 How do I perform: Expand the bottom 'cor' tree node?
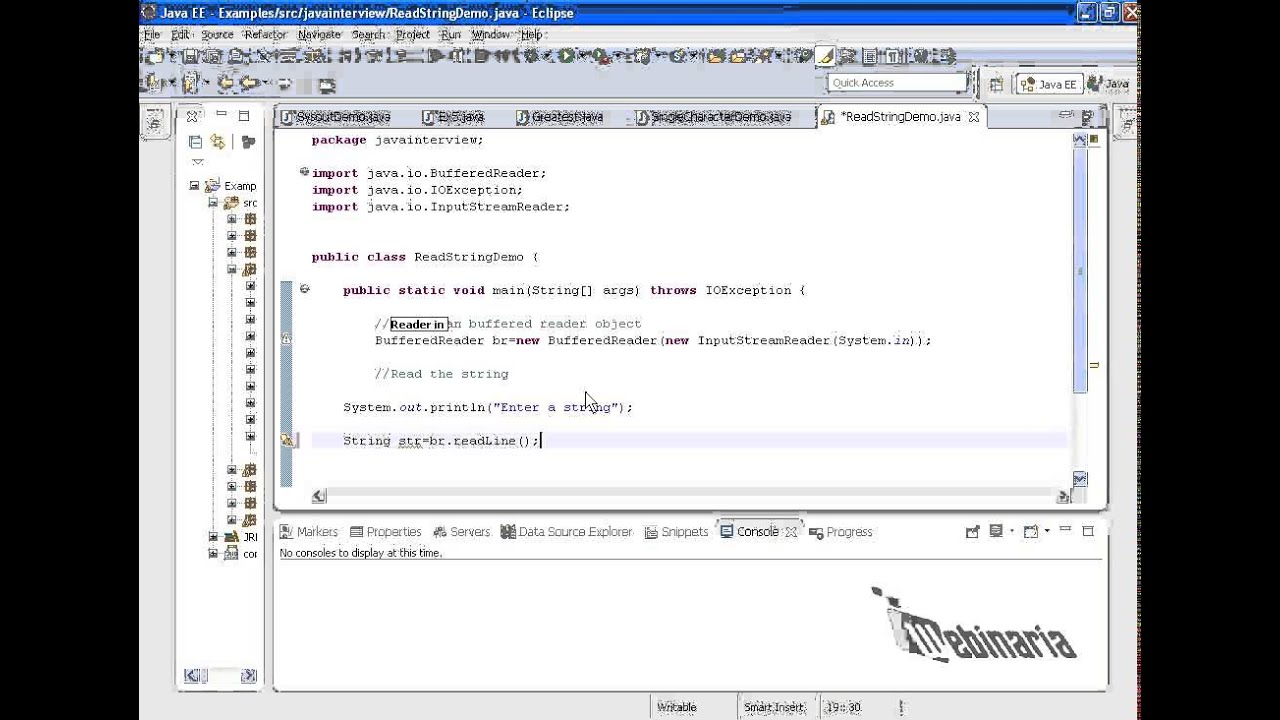pos(213,553)
